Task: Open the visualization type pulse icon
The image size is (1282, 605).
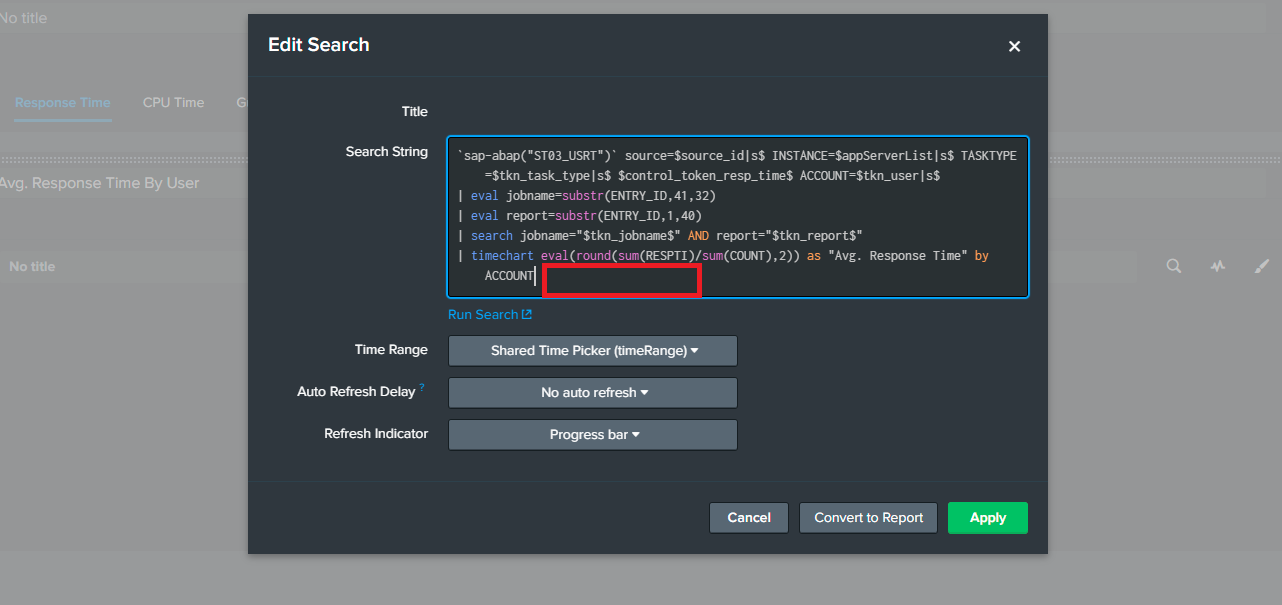Action: (1218, 266)
